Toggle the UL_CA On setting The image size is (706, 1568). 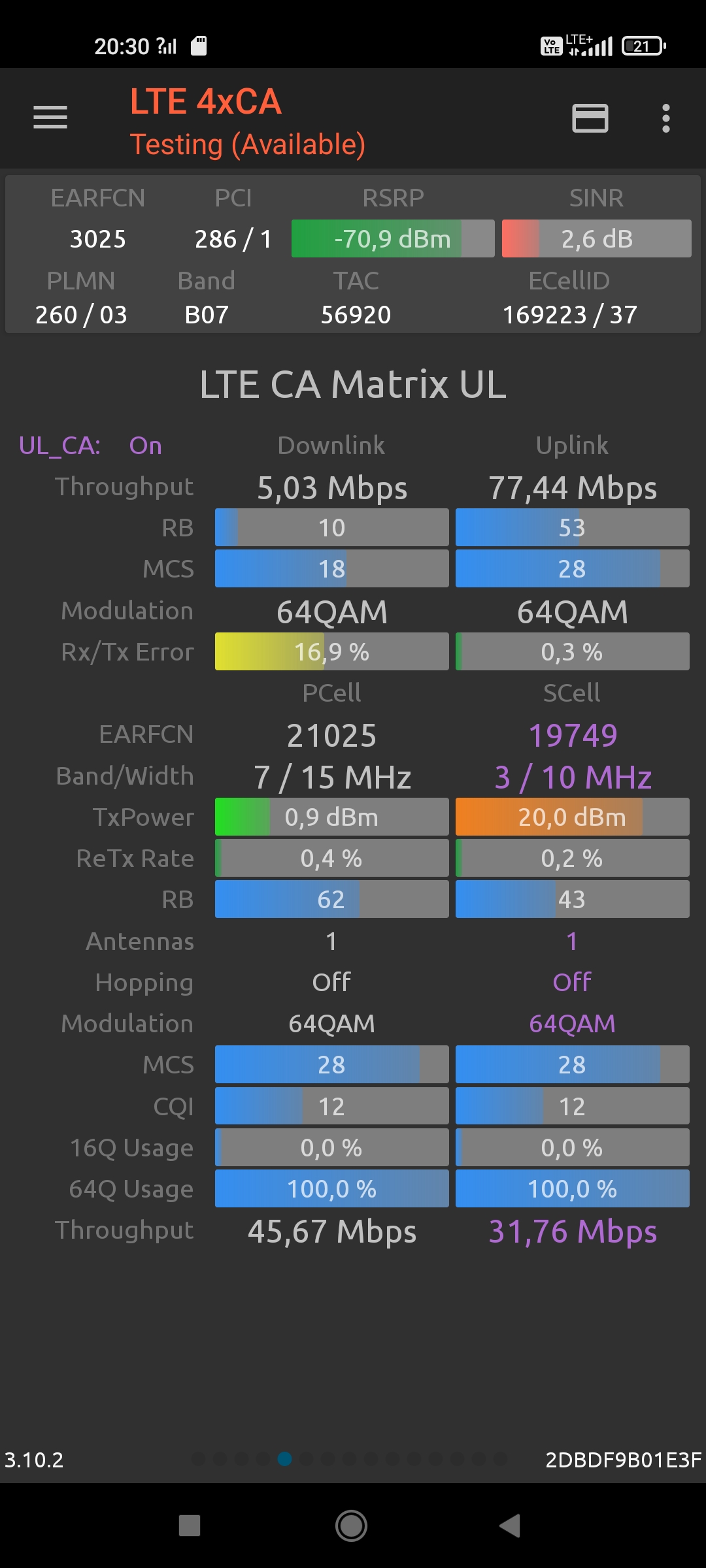(145, 446)
